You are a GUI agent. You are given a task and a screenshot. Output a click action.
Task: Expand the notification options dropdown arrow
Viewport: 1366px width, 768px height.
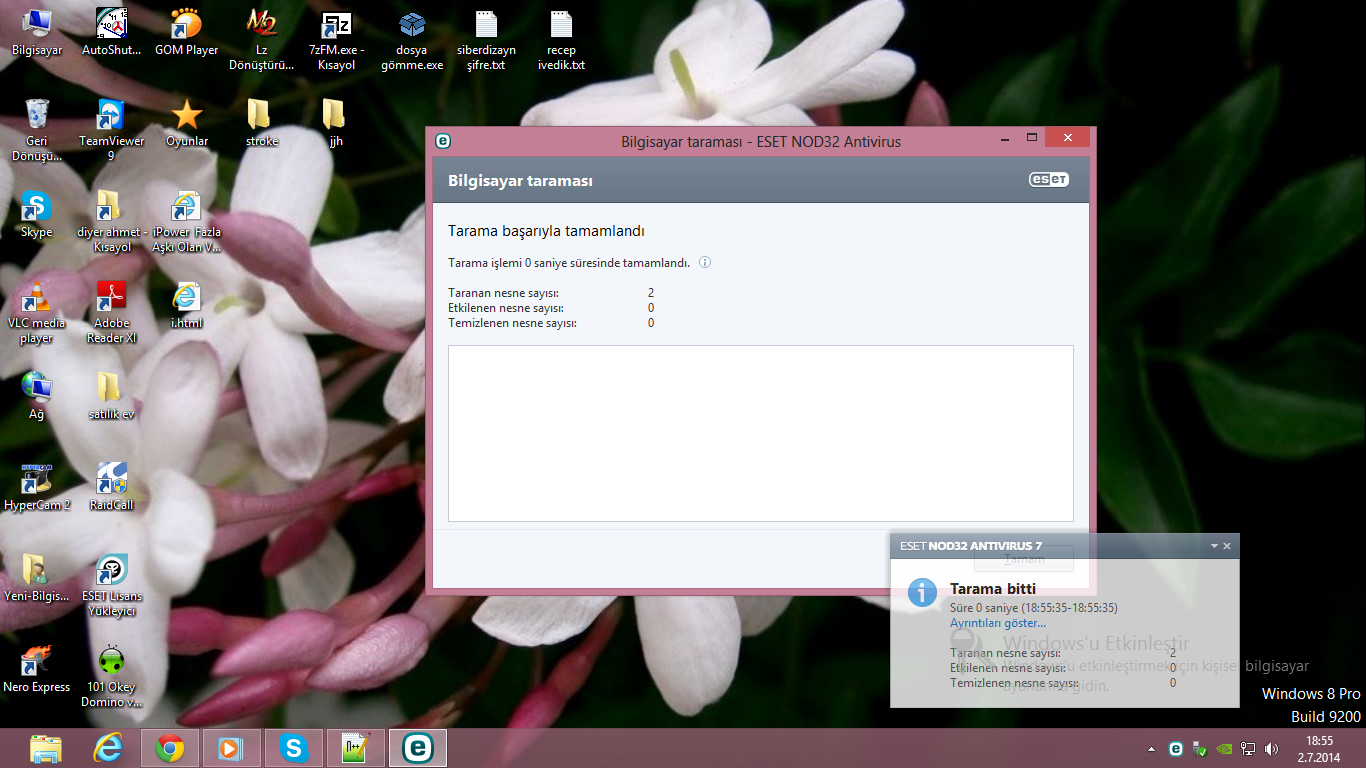[x=1214, y=546]
